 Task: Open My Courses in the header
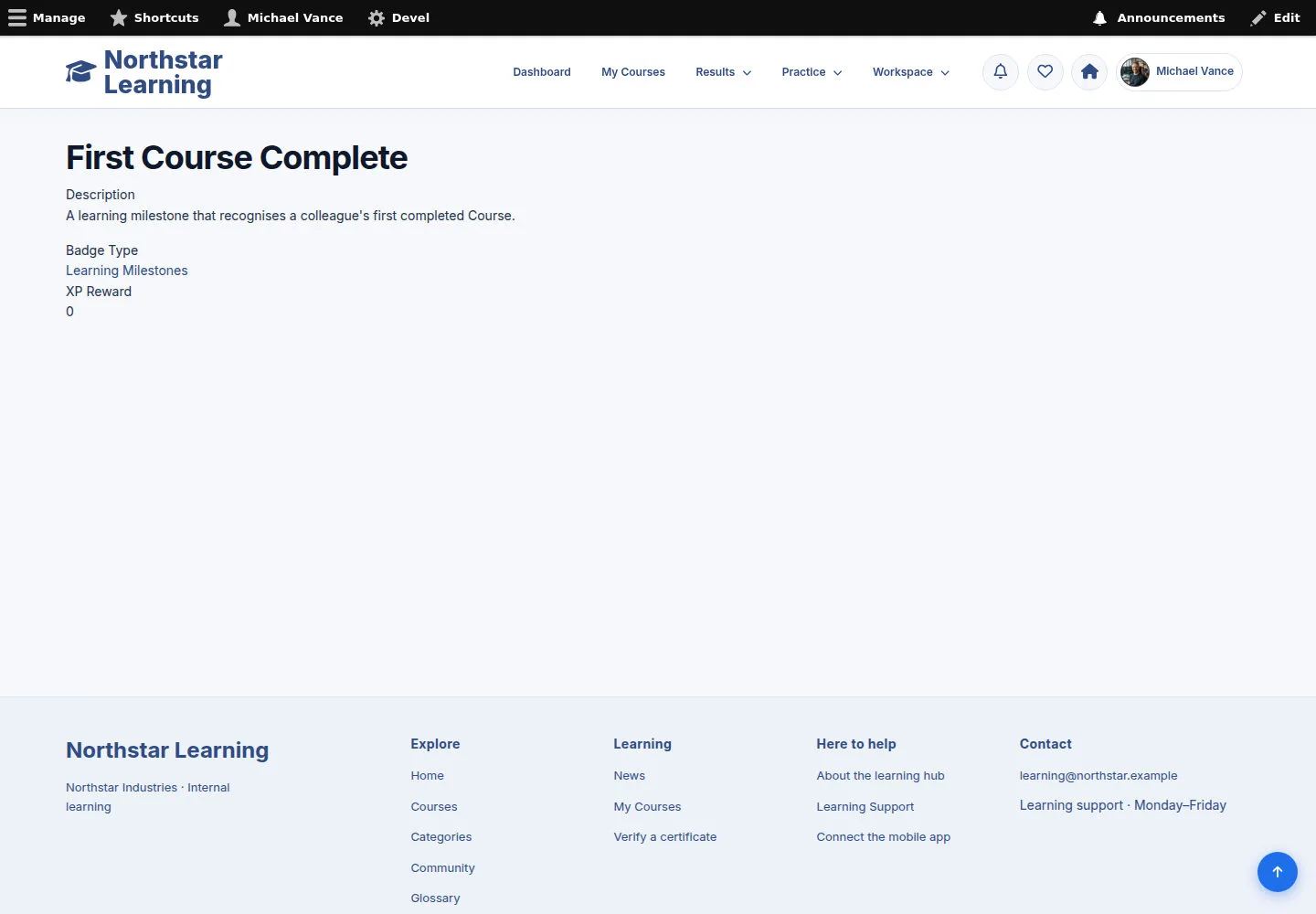click(x=633, y=72)
